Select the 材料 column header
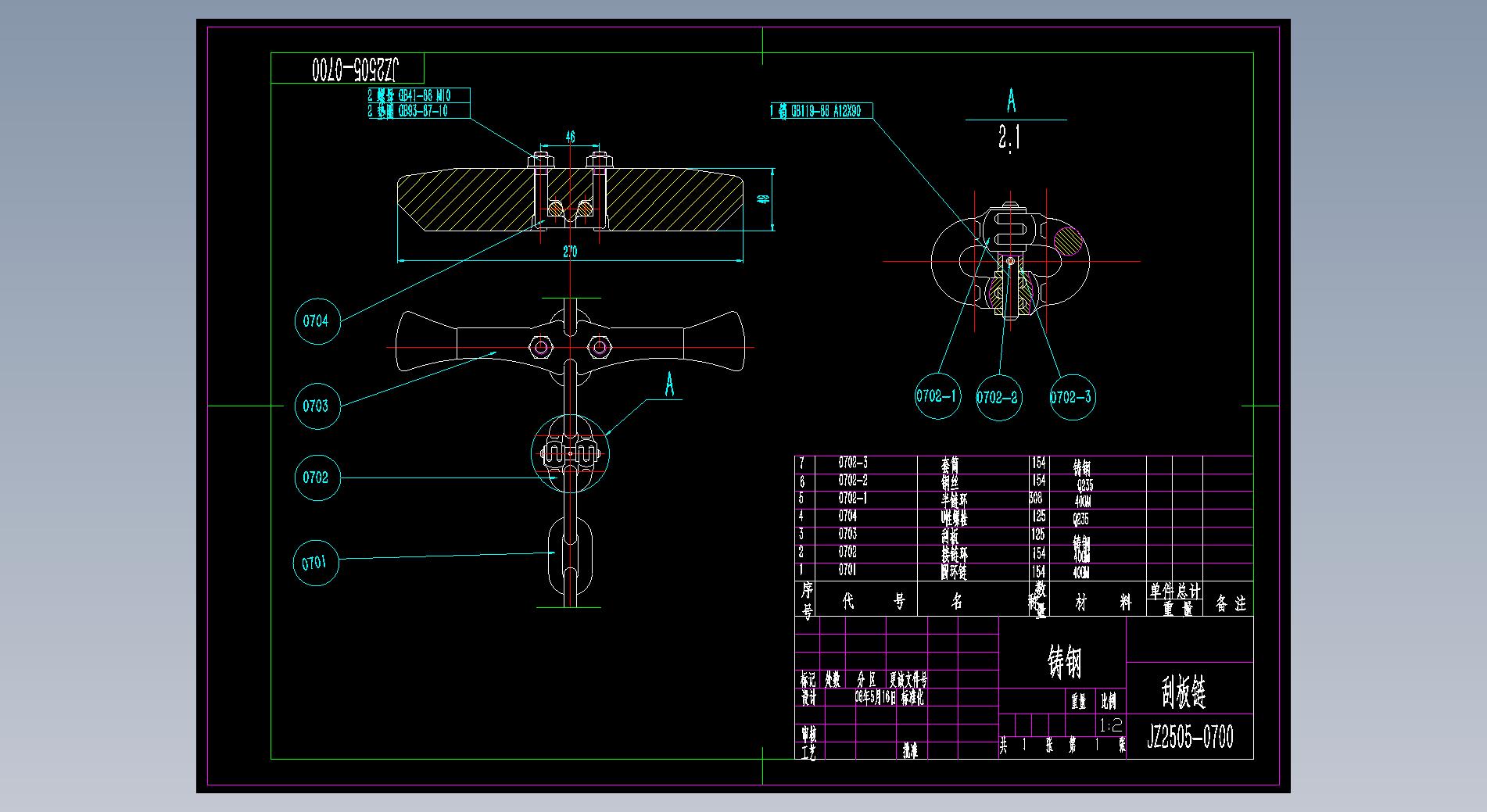This screenshot has width=1487, height=812. pos(1102,602)
